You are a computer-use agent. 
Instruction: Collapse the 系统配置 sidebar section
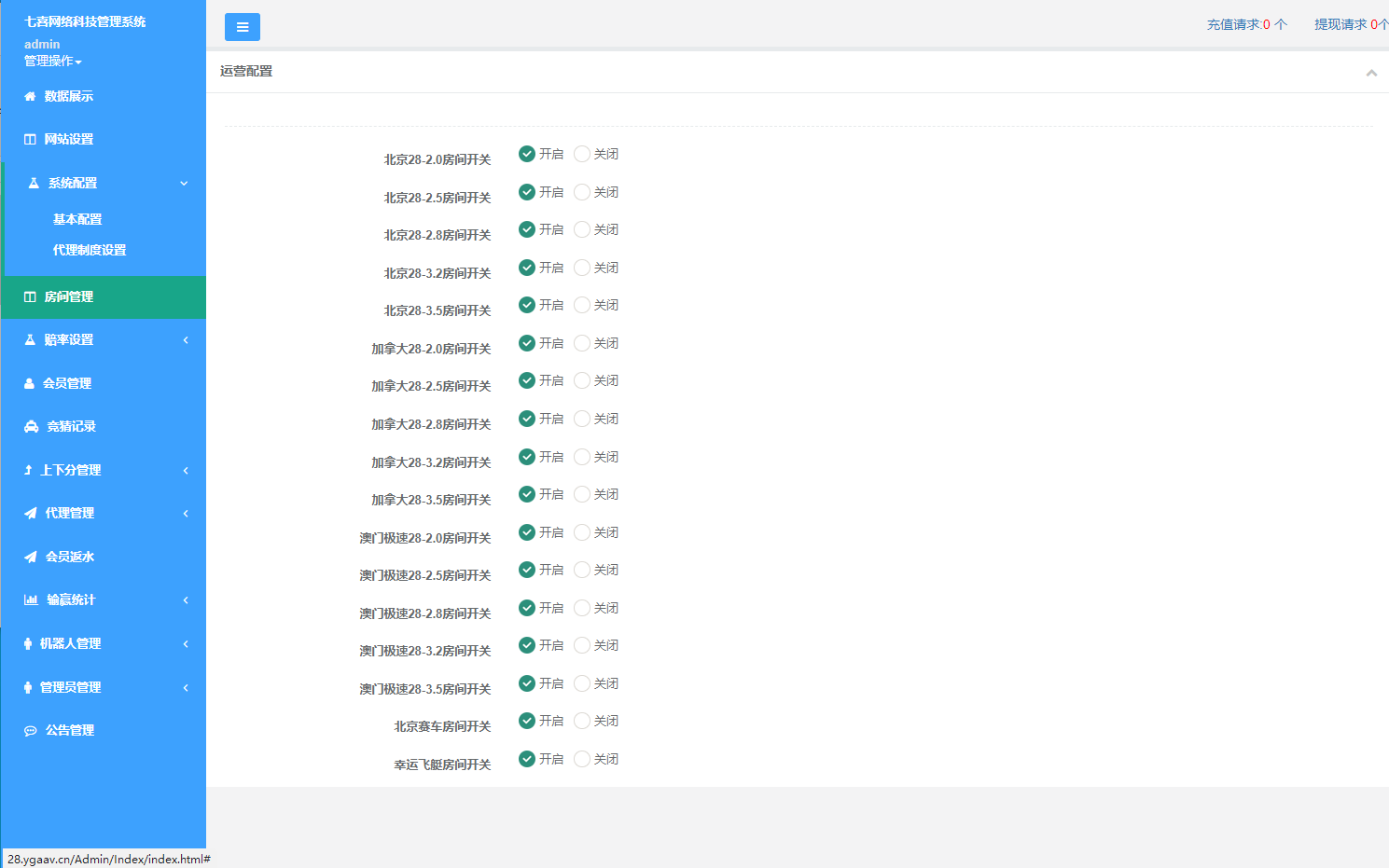pyautogui.click(x=184, y=184)
